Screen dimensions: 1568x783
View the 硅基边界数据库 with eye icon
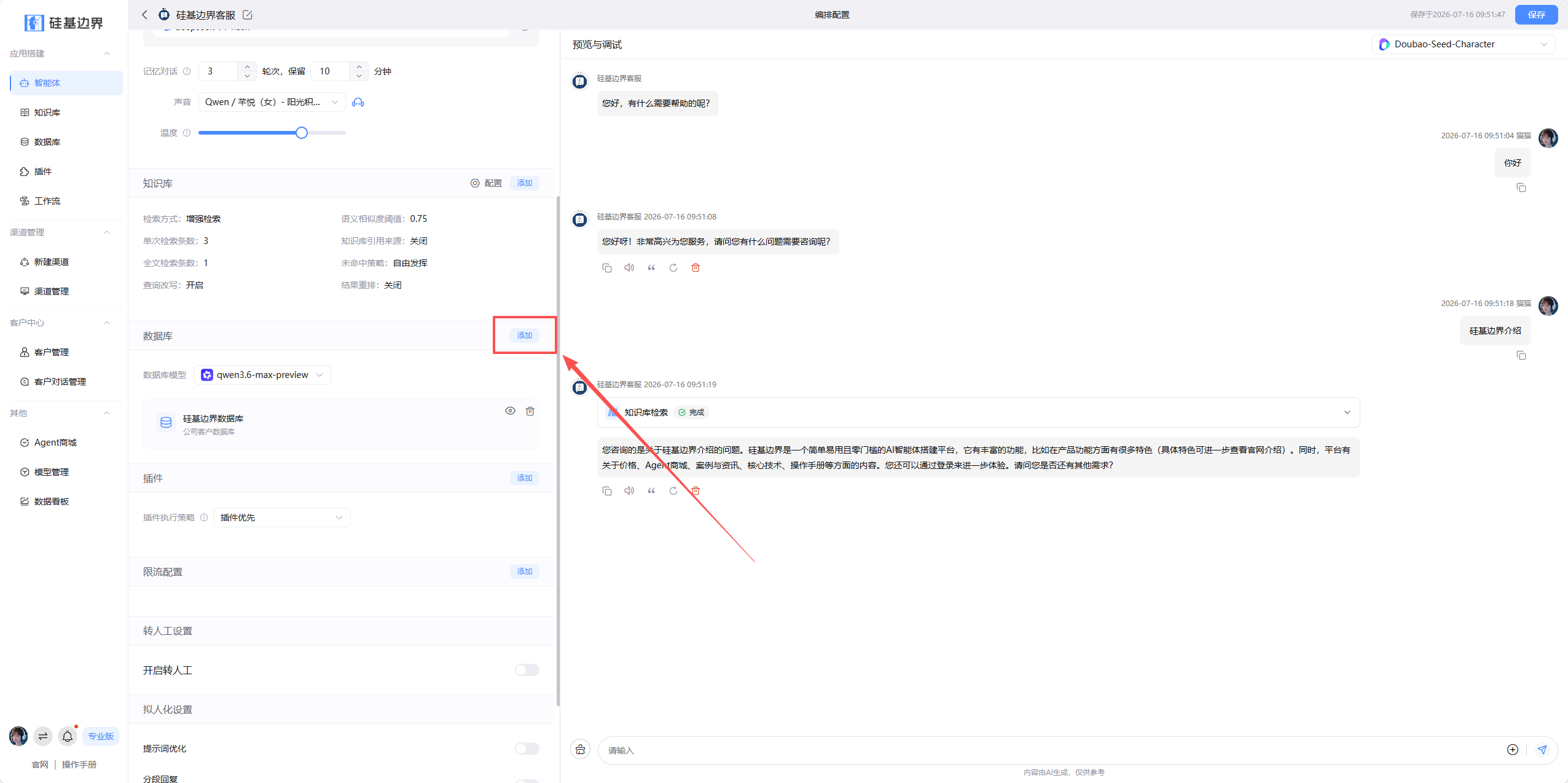(510, 411)
